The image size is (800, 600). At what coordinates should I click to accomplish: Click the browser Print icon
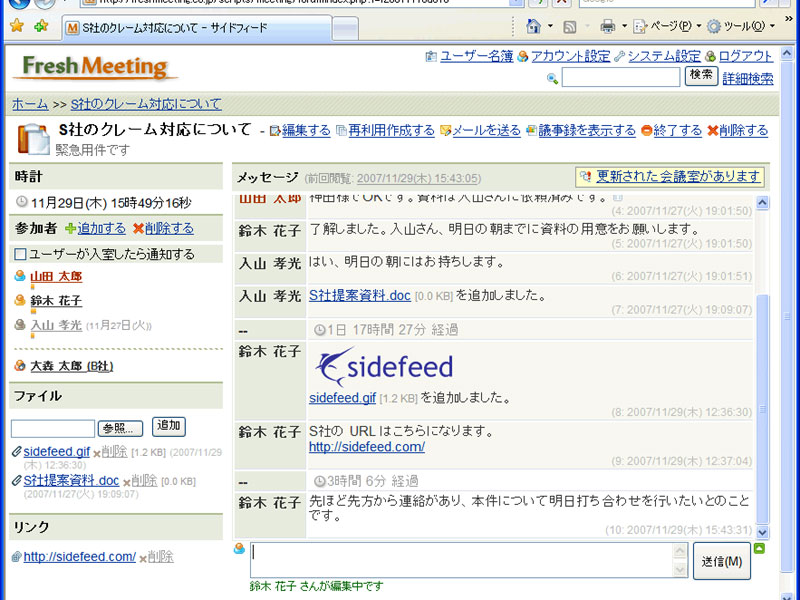click(607, 26)
